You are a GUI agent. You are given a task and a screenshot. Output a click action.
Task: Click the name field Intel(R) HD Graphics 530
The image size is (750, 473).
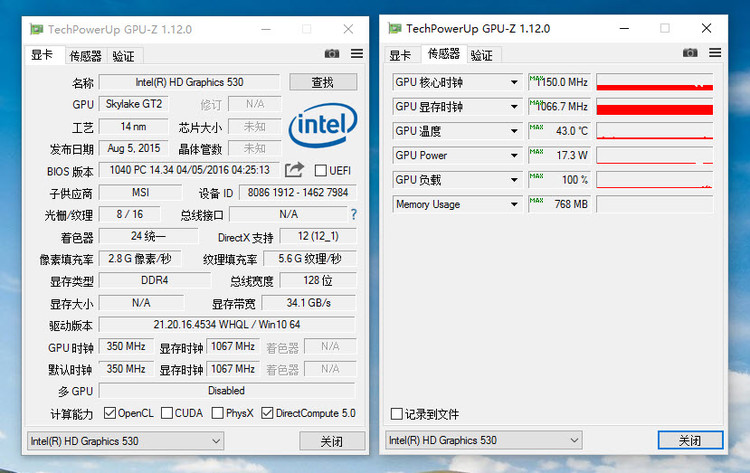tap(189, 82)
